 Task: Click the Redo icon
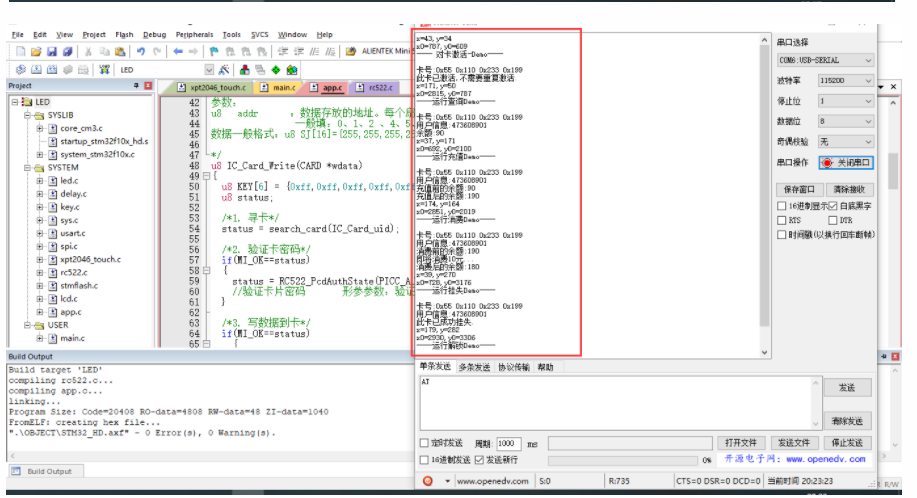(157, 51)
